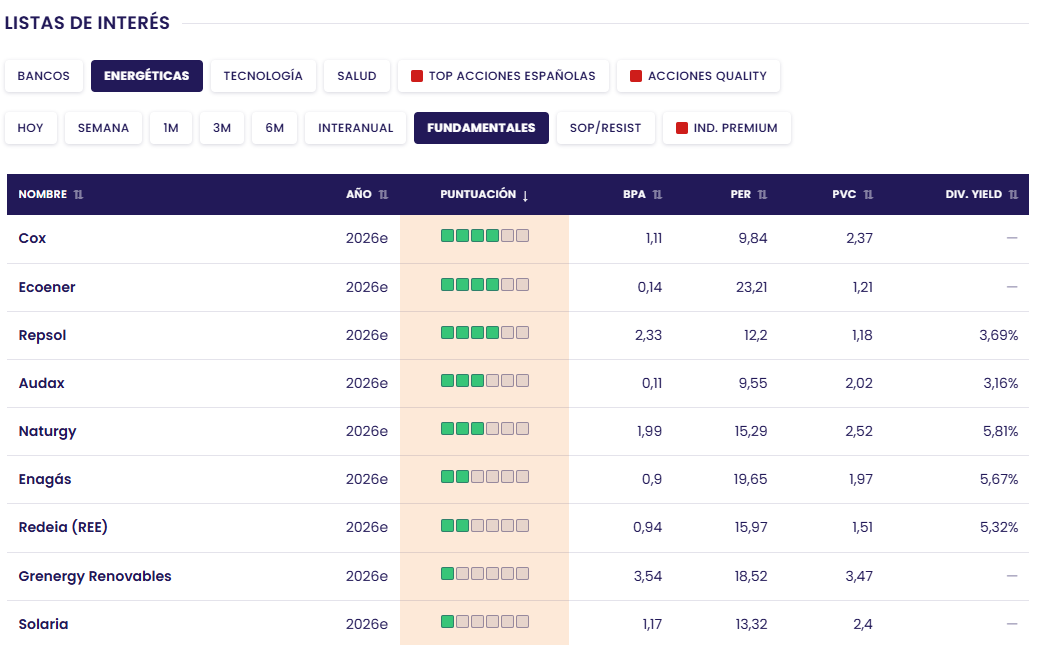Select the TECNOLOGÍA list tab
Viewport: 1050px width, 645px height.
click(263, 76)
